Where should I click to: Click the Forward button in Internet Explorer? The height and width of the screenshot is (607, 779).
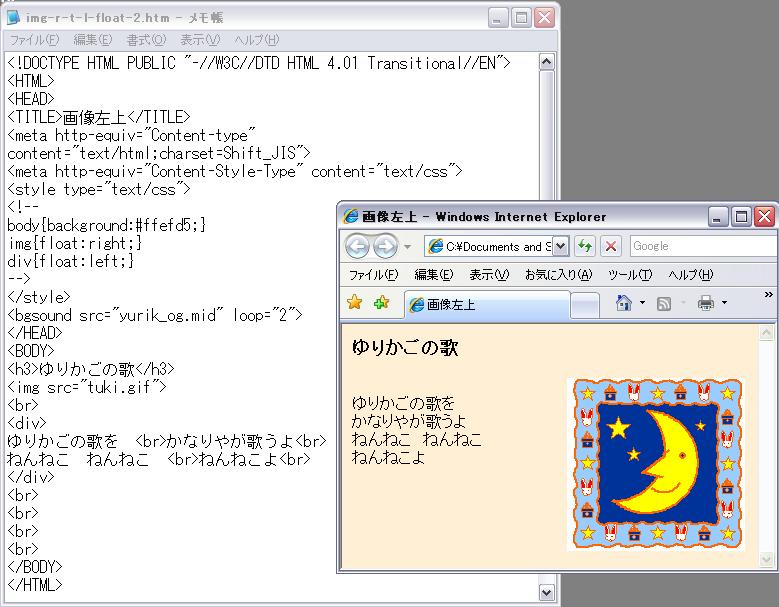(x=386, y=246)
